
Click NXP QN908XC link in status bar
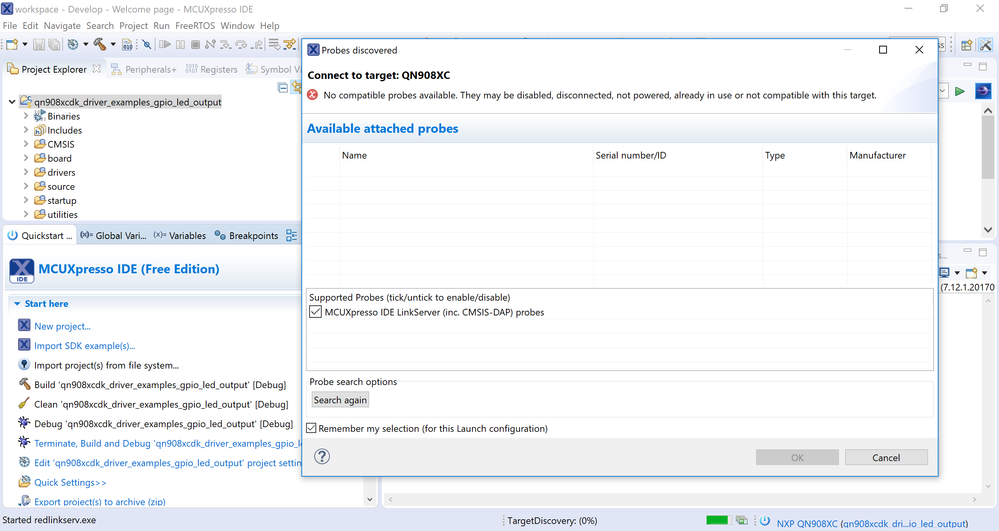pyautogui.click(x=872, y=523)
